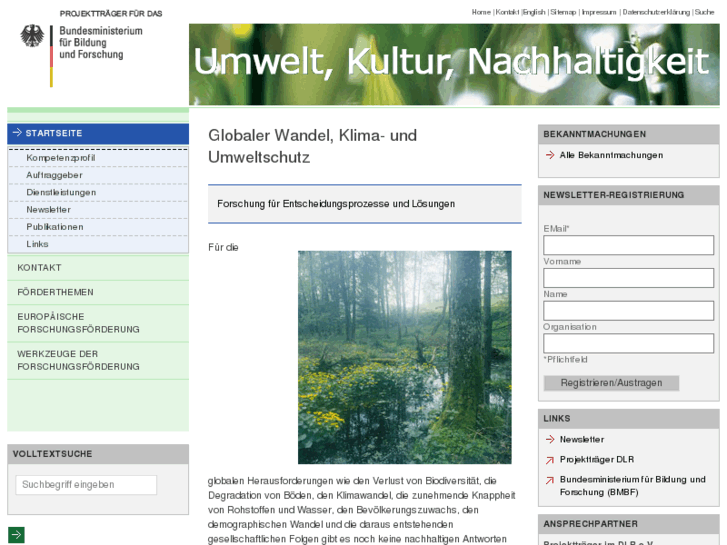The width and height of the screenshot is (727, 545).
Task: Click the green arrow search submit button
Action: (x=16, y=535)
